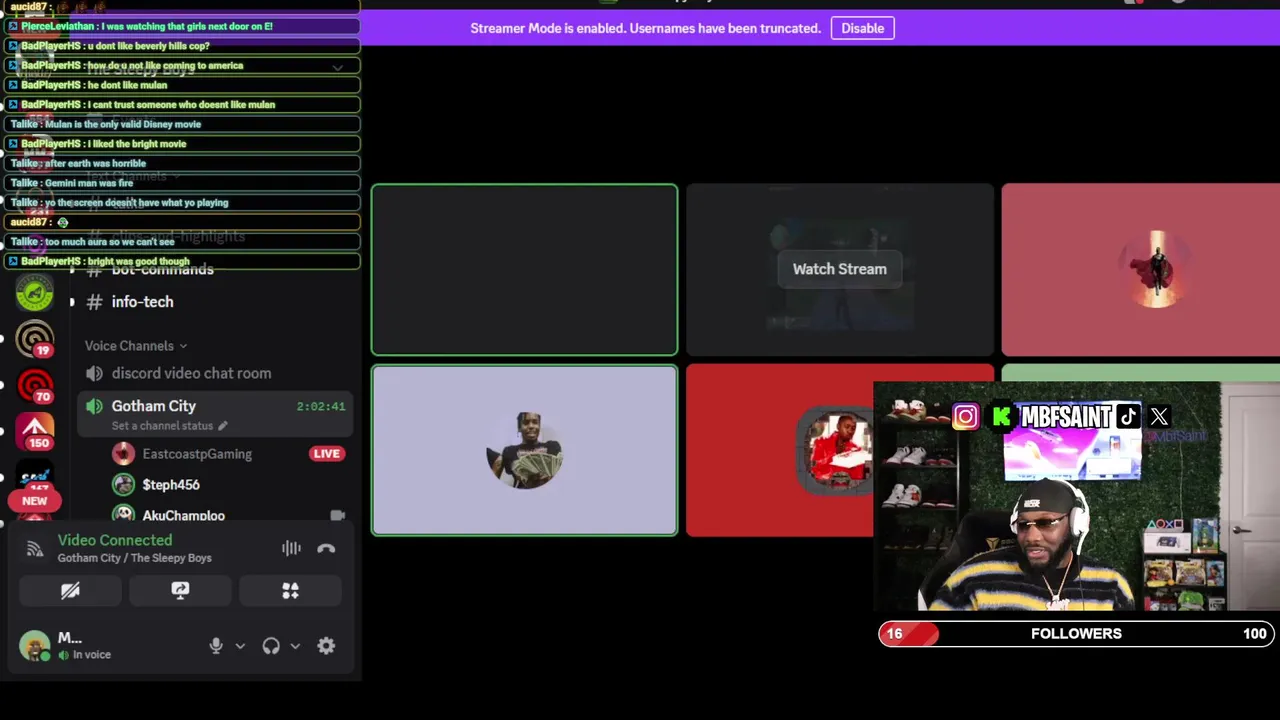1280x720 pixels.
Task: Open user settings gear
Action: [x=326, y=646]
